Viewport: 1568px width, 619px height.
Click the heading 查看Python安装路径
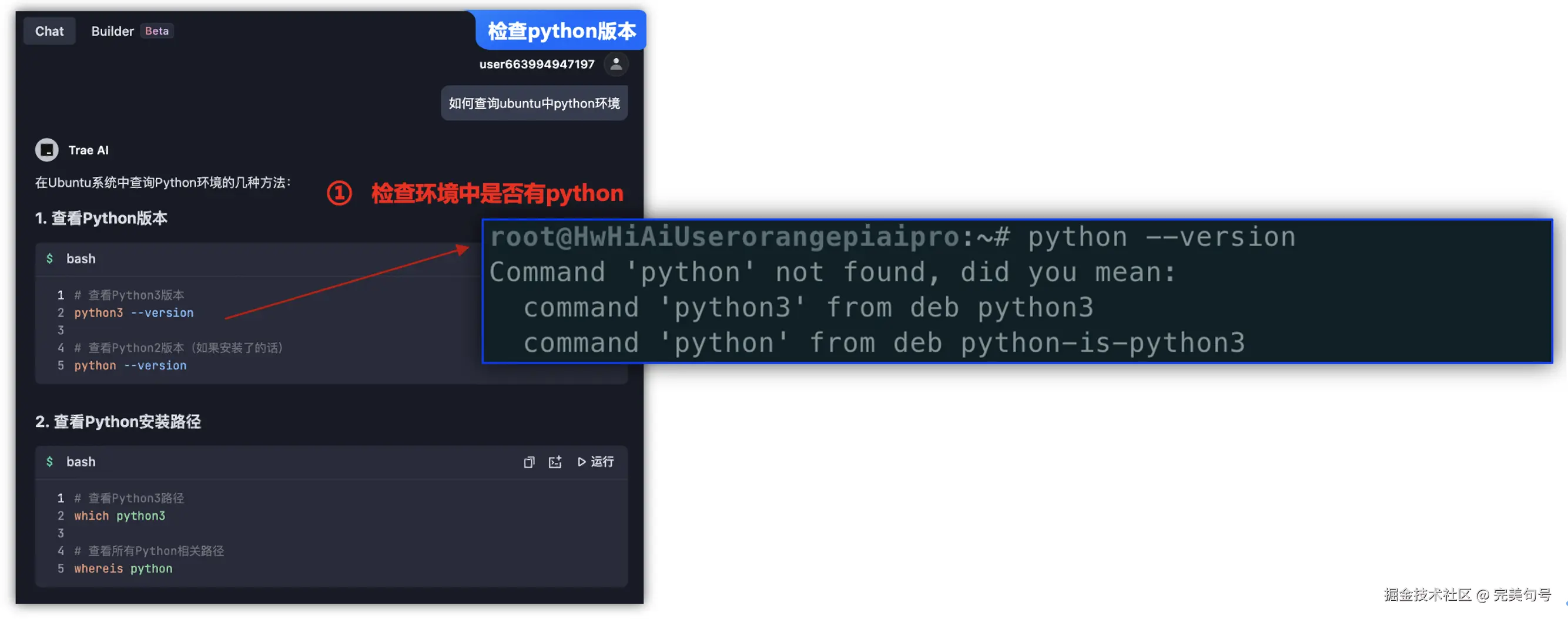pyautogui.click(x=118, y=422)
